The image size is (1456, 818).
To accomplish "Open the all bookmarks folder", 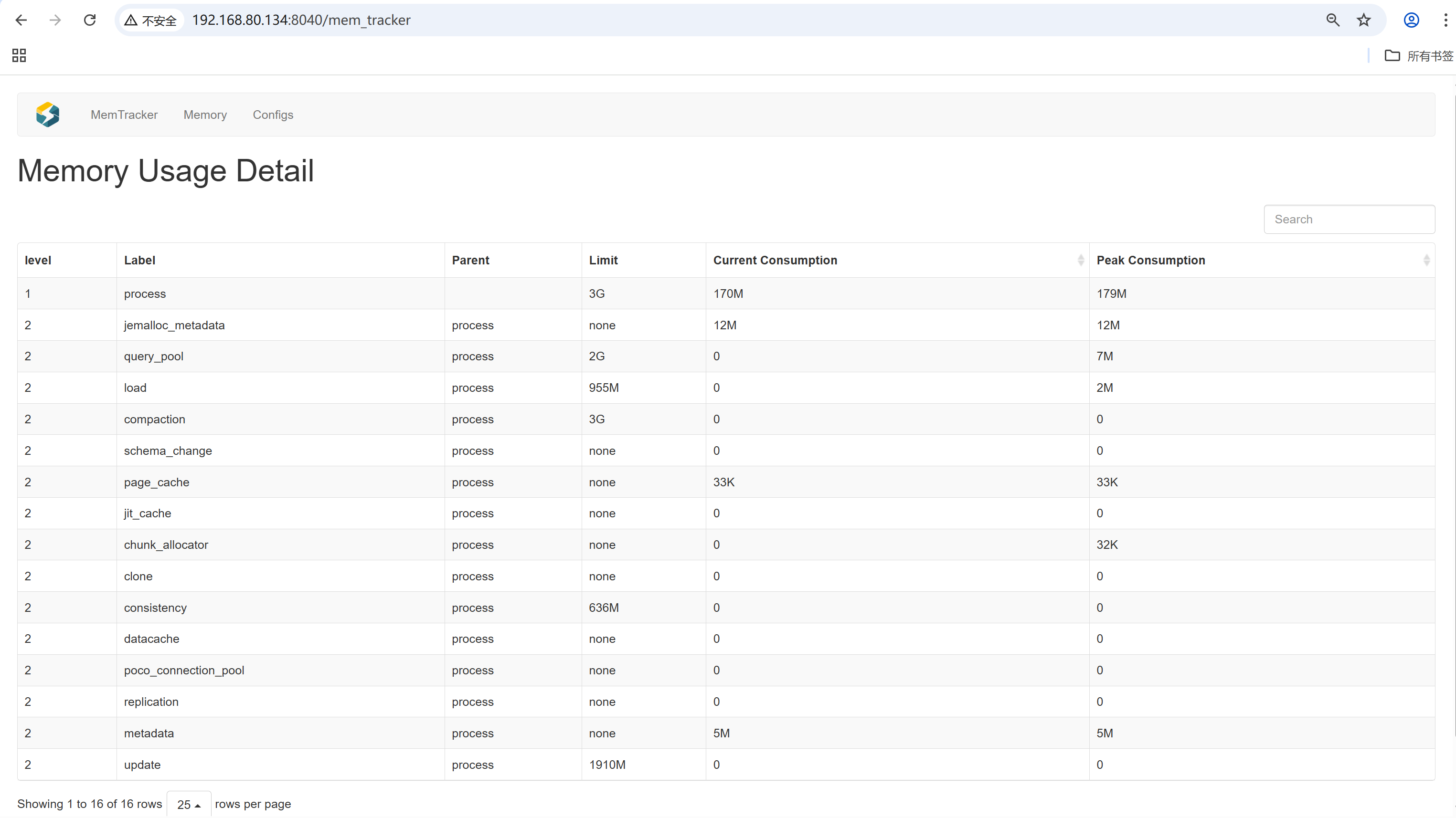I will click(x=1418, y=55).
